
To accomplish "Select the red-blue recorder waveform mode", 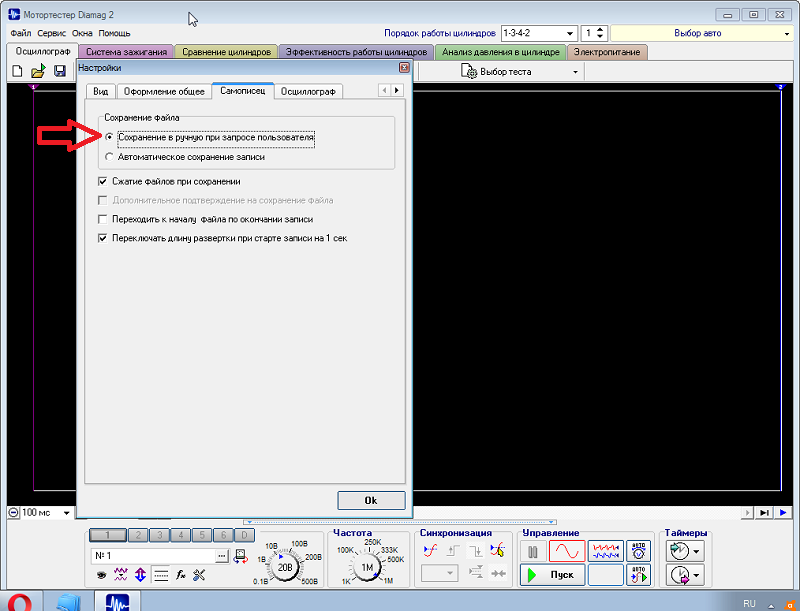I will click(x=605, y=551).
